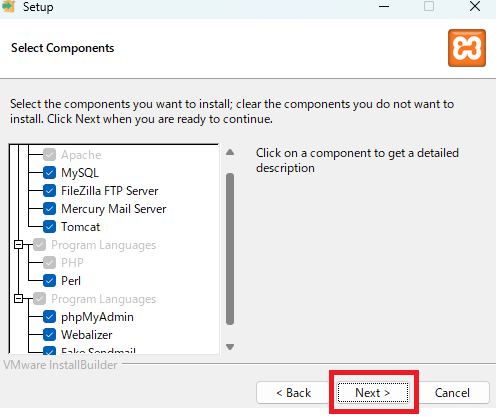Select the Webalizer label in component tree
The width and height of the screenshot is (500, 417).
click(87, 335)
